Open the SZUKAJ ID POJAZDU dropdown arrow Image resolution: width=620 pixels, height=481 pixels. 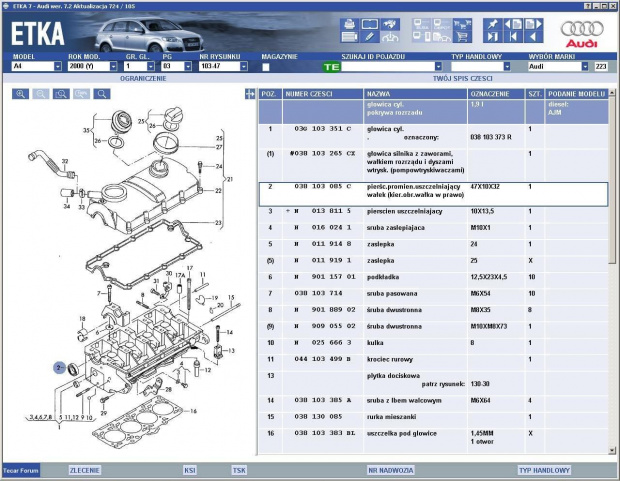pos(438,66)
